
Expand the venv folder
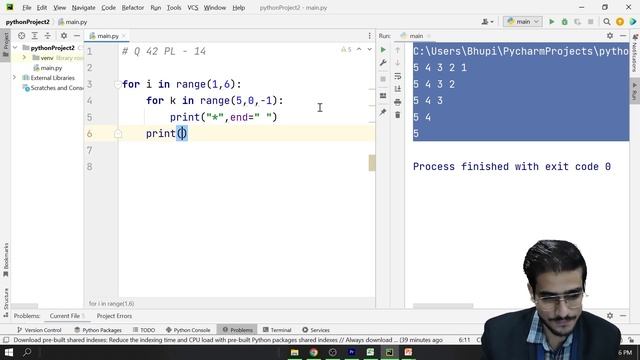[x=24, y=58]
